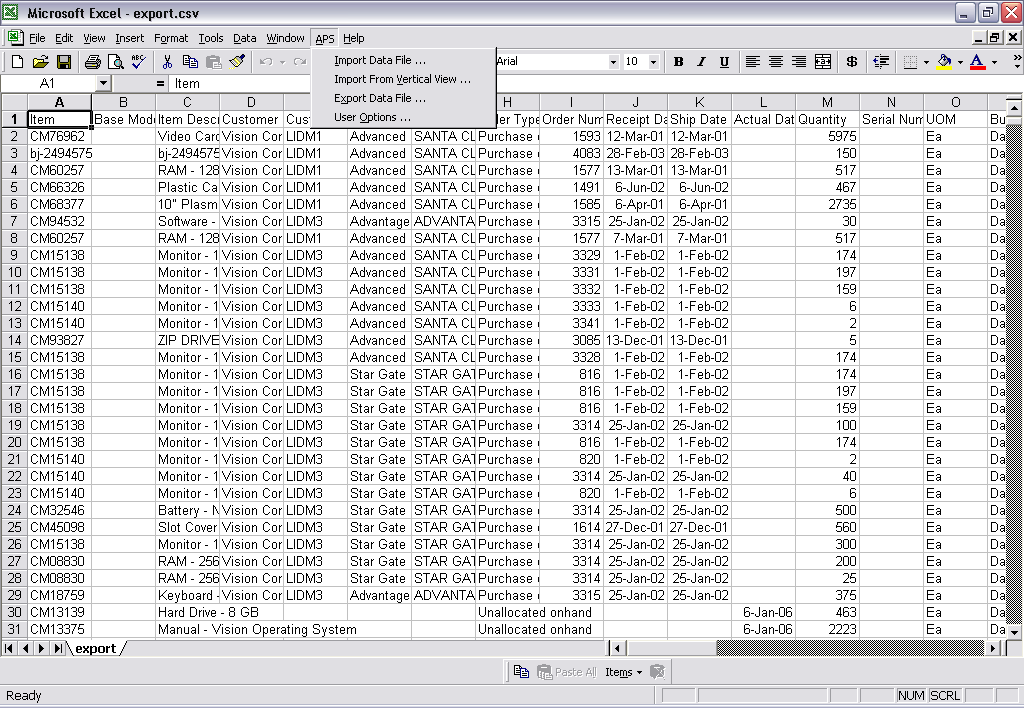The height and width of the screenshot is (708, 1024).
Task: Choose Import From Vertical View
Action: coord(402,79)
